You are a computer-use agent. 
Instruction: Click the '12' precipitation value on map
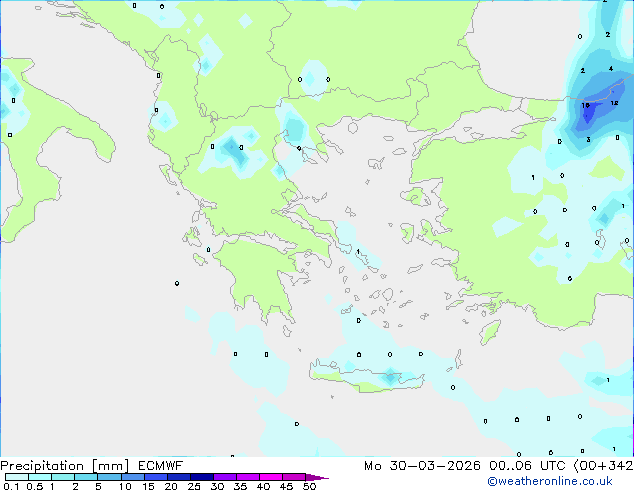point(614,103)
